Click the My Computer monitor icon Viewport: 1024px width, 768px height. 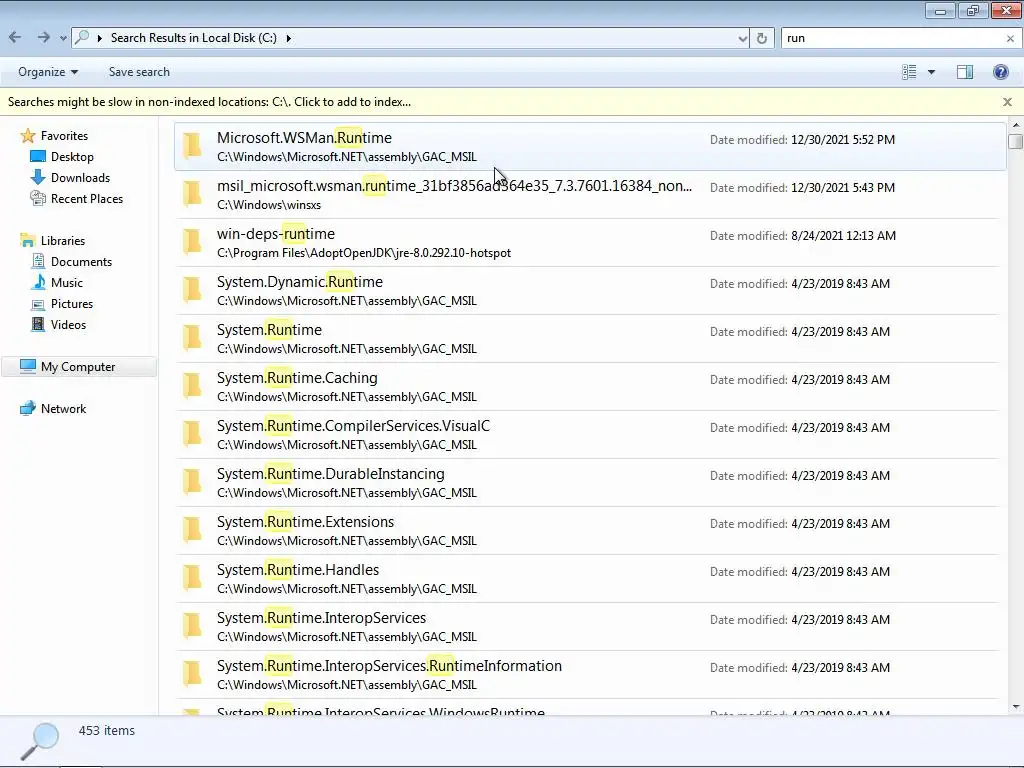27,366
